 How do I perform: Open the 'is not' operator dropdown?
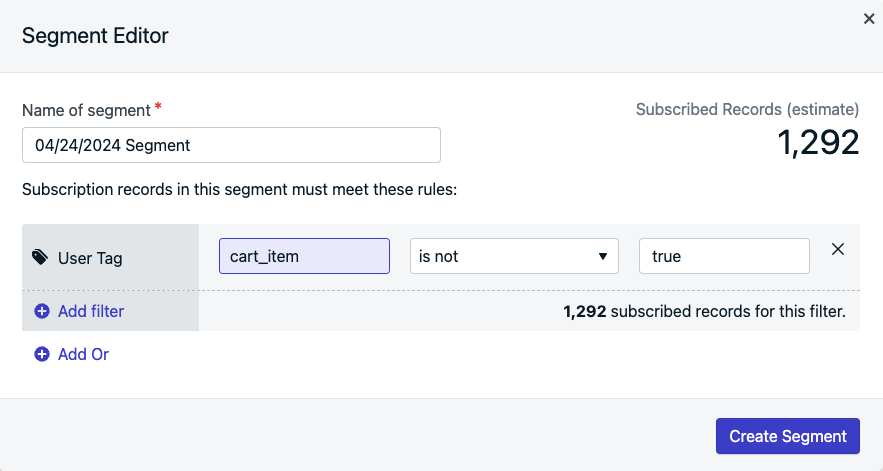coord(514,256)
